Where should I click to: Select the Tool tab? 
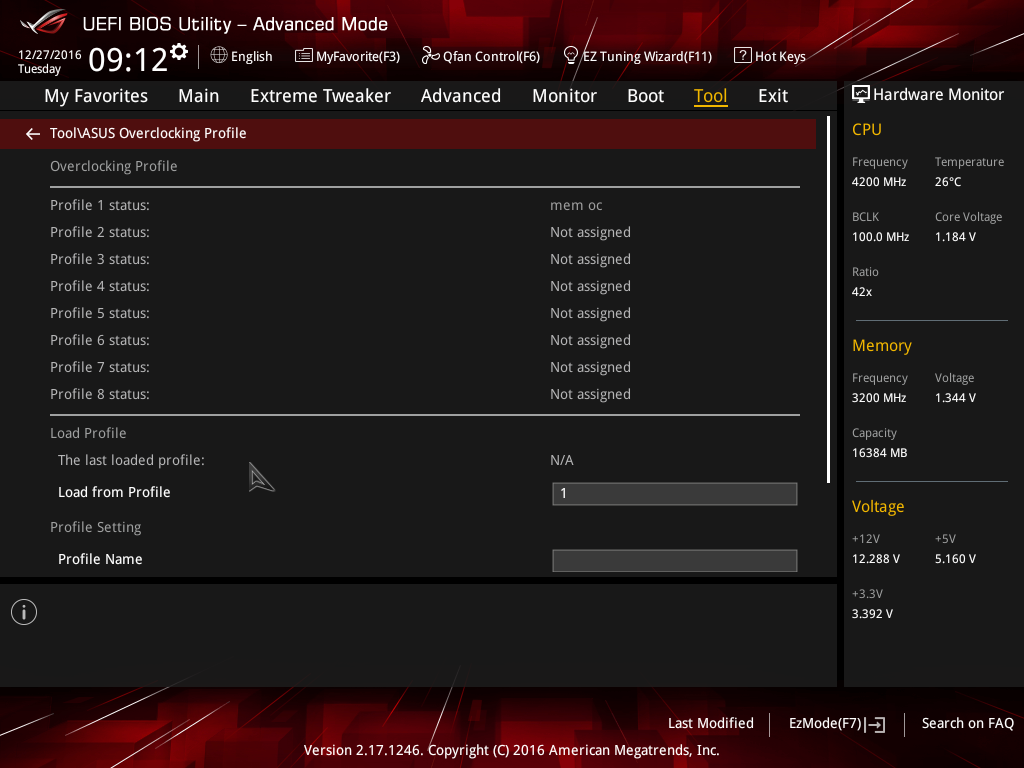[x=710, y=96]
